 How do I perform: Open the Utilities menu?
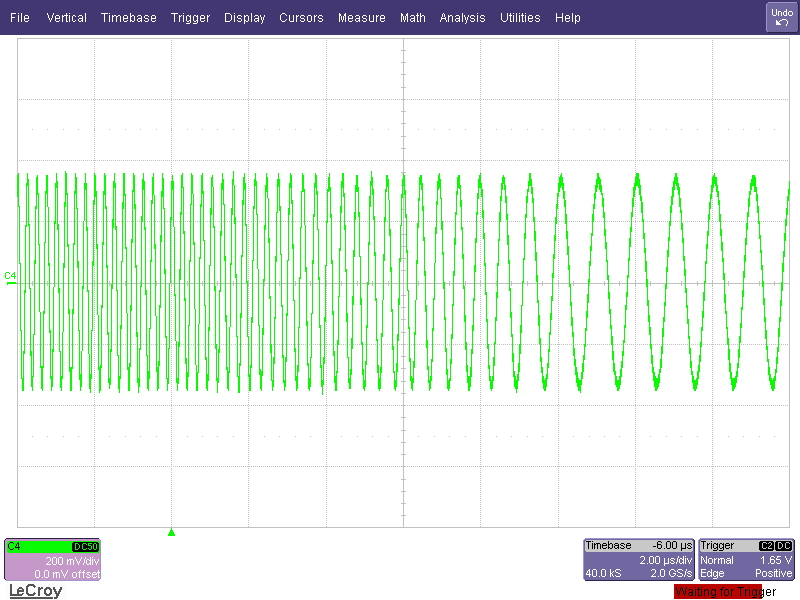point(520,17)
